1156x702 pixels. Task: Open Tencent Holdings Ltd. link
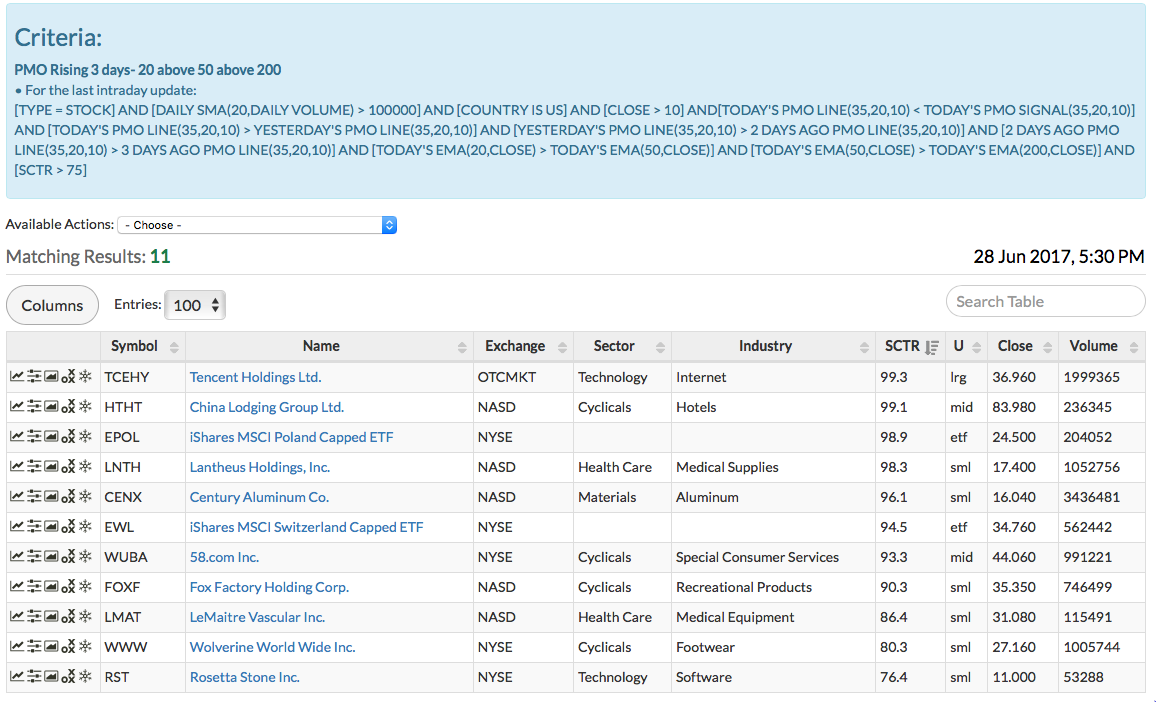(x=255, y=377)
